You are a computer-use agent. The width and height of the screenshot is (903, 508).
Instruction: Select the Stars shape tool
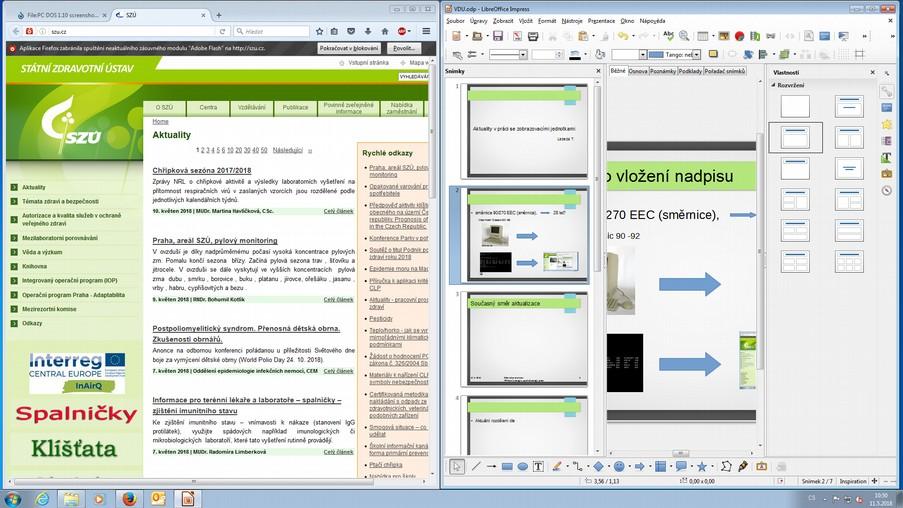click(x=701, y=467)
